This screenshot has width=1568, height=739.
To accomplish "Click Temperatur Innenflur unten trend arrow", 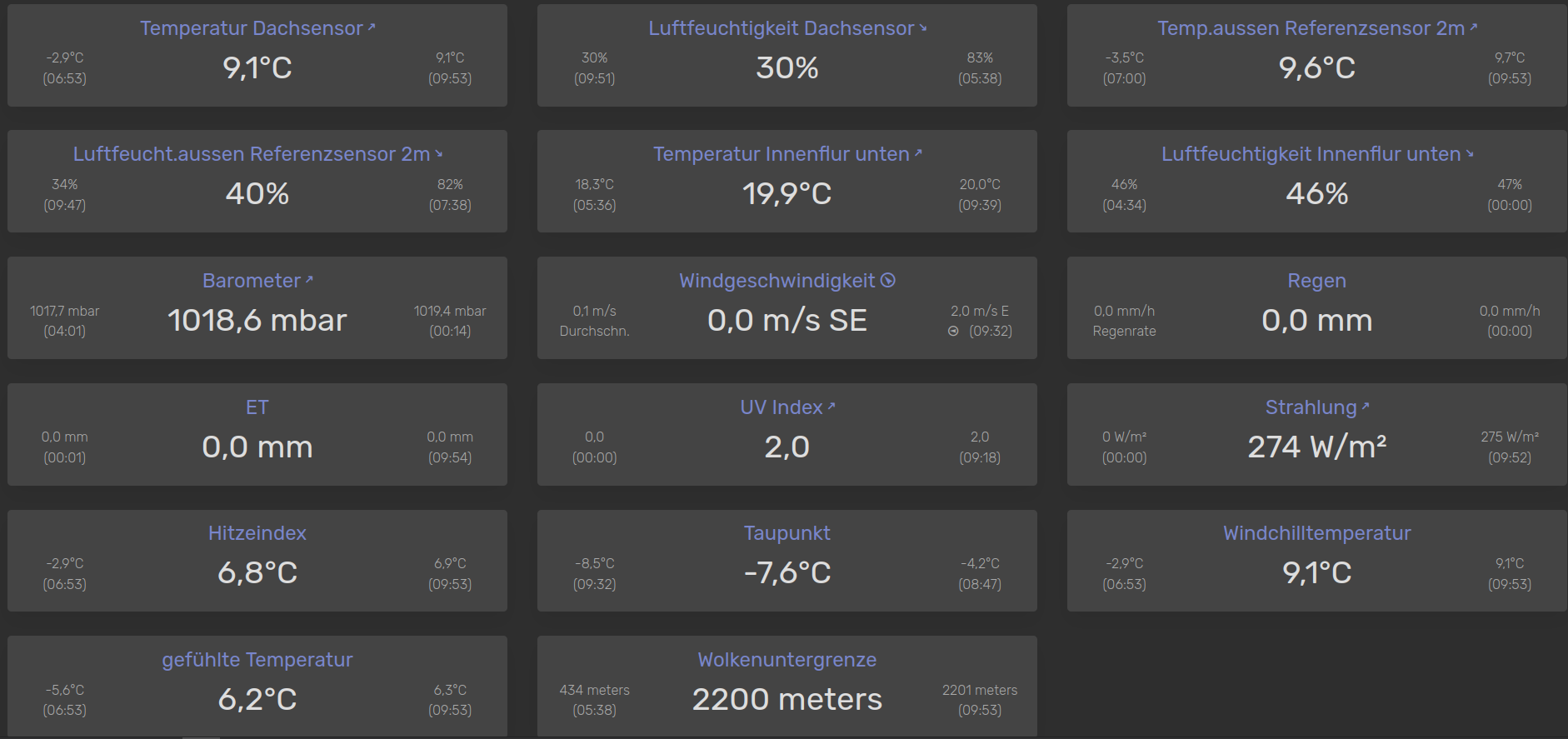I will coord(918,153).
